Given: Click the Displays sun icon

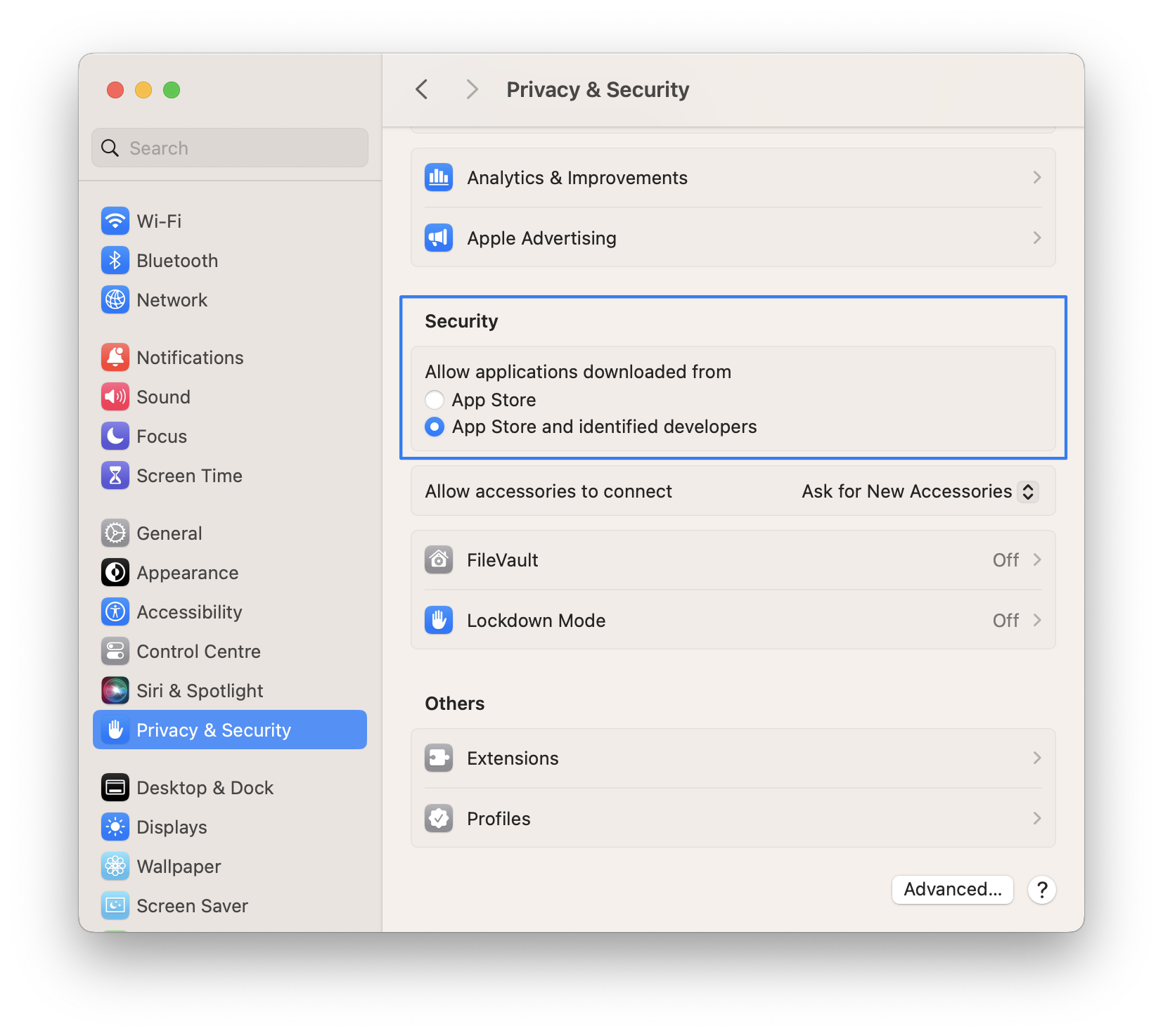Looking at the screenshot, I should (x=115, y=827).
